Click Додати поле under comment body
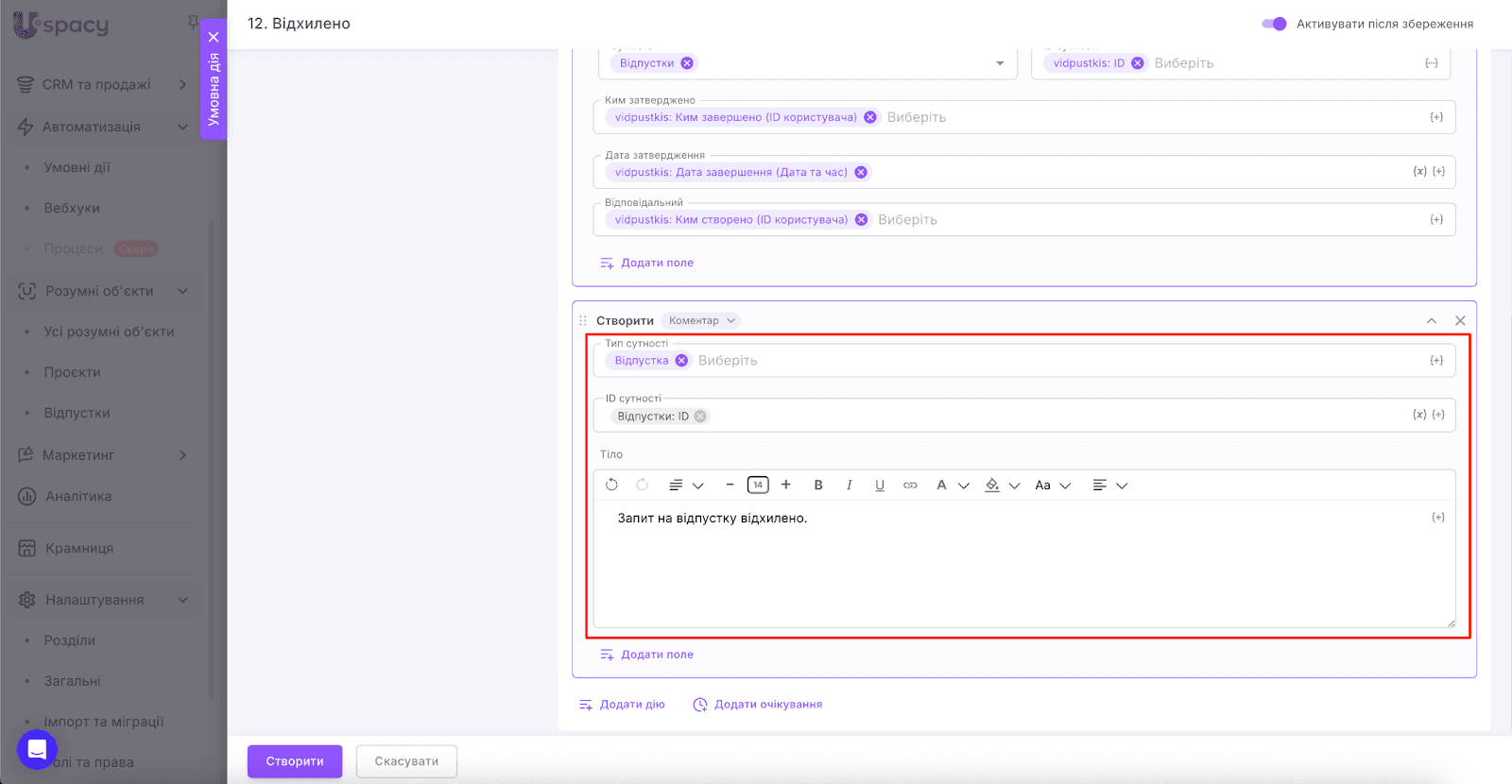Screen dimensions: 1512x784 coord(646,655)
